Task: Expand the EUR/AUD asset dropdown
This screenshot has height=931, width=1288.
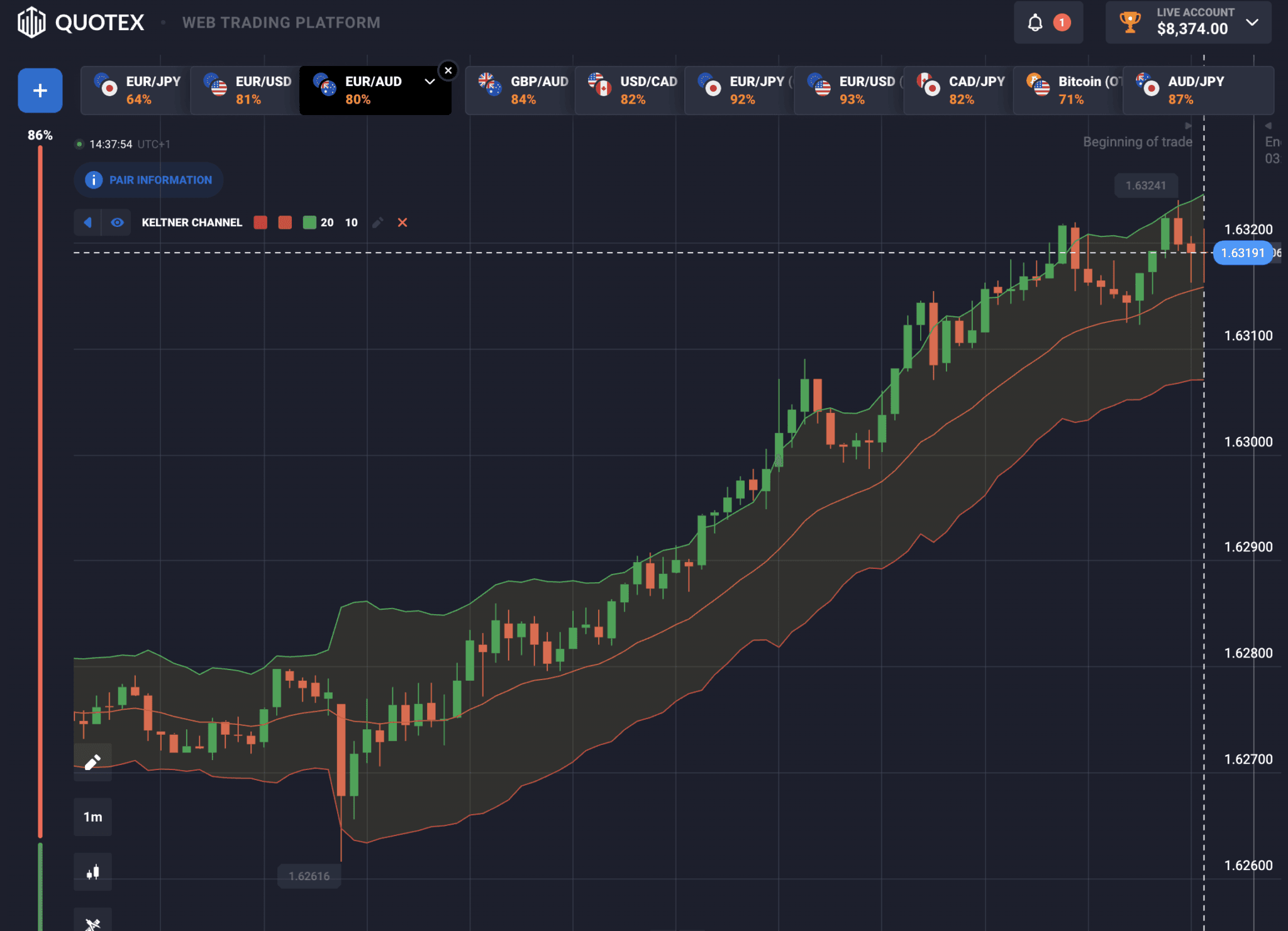Action: 430,82
